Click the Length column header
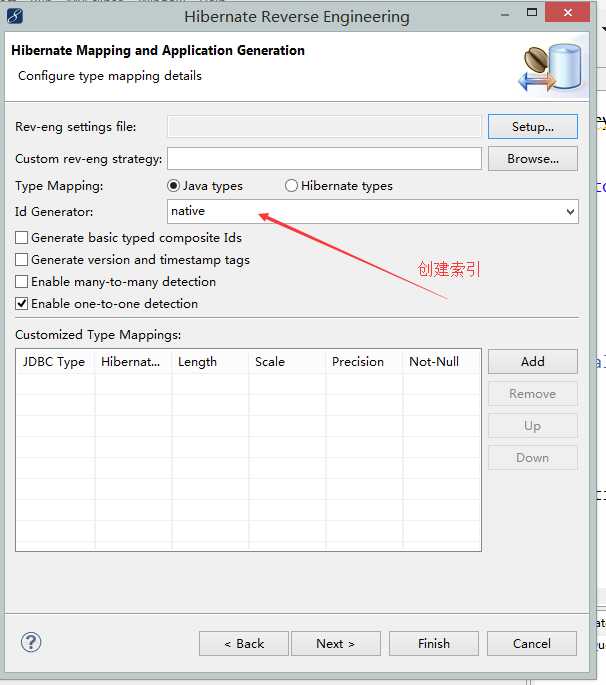606x685 pixels. [210, 362]
